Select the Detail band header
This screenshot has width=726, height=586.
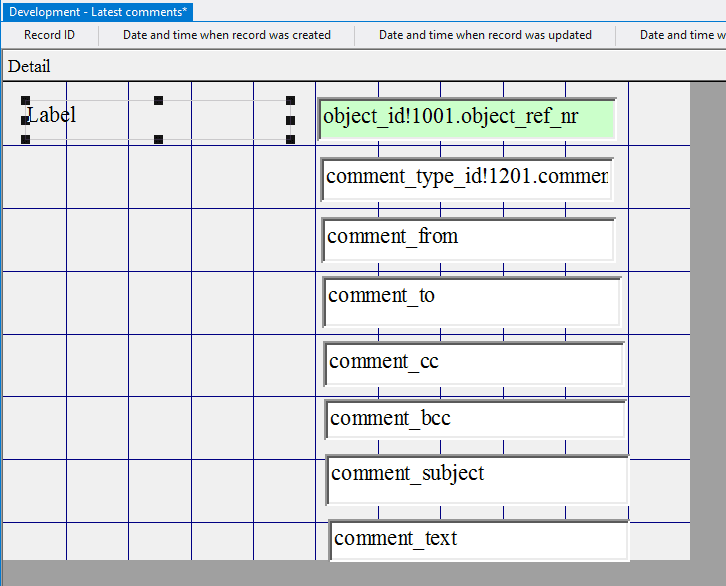[30, 66]
